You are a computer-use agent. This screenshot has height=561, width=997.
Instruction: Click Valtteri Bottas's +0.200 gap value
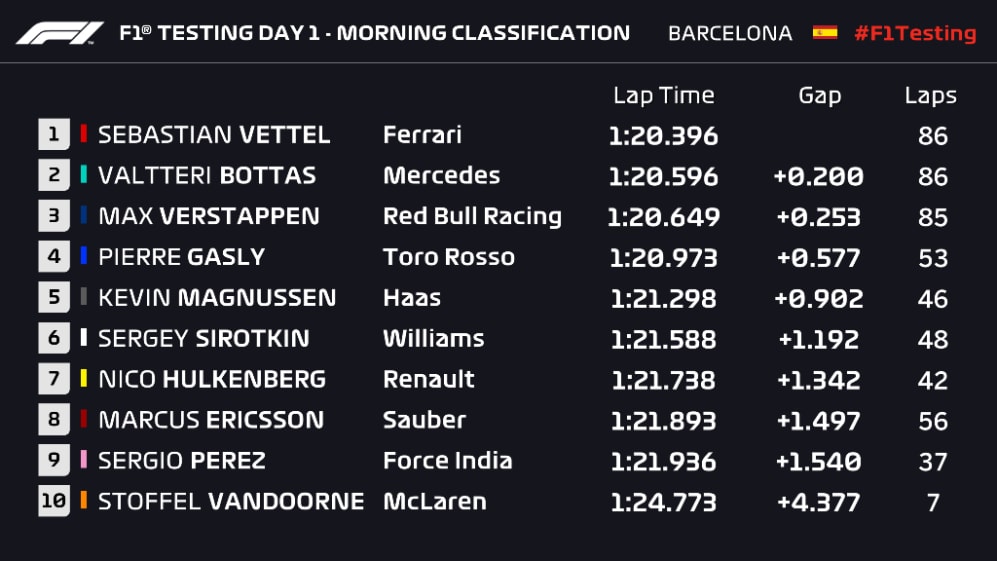point(818,177)
